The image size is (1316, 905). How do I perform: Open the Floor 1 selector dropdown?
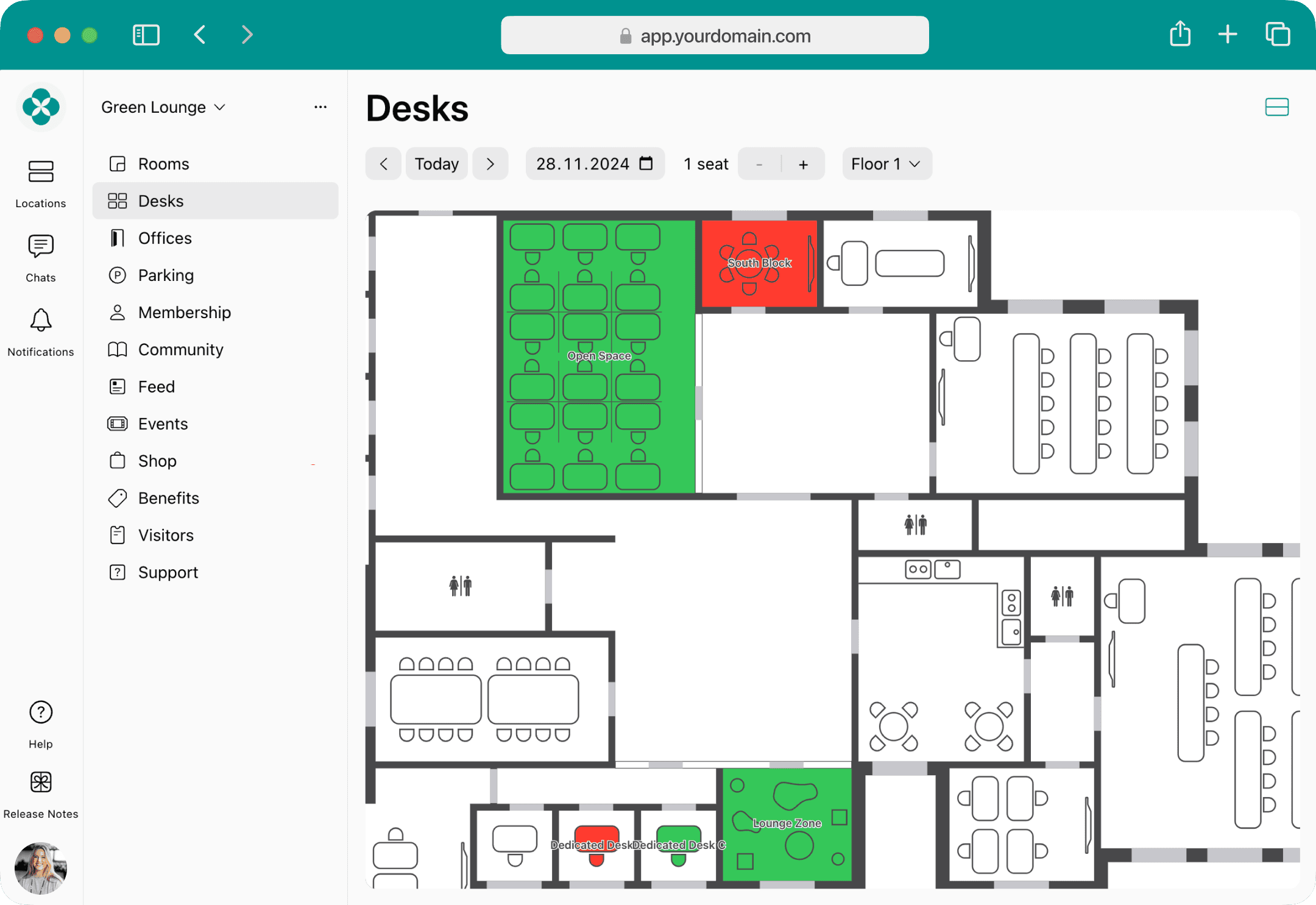[x=885, y=164]
